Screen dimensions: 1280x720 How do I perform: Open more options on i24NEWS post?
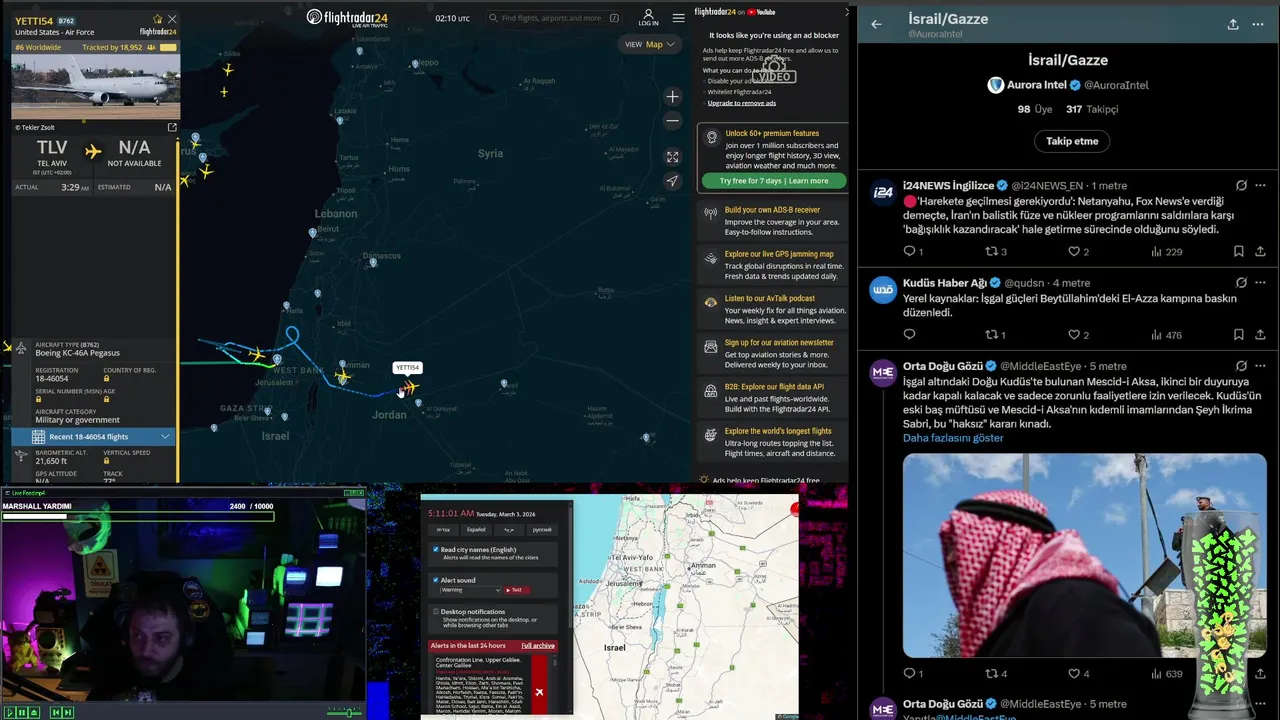pos(1261,185)
